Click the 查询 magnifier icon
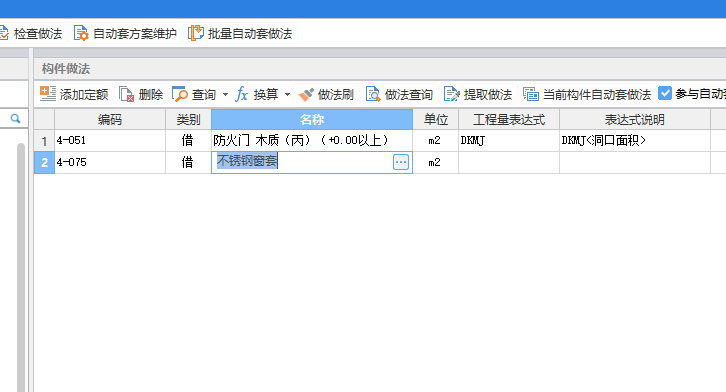 pos(180,94)
